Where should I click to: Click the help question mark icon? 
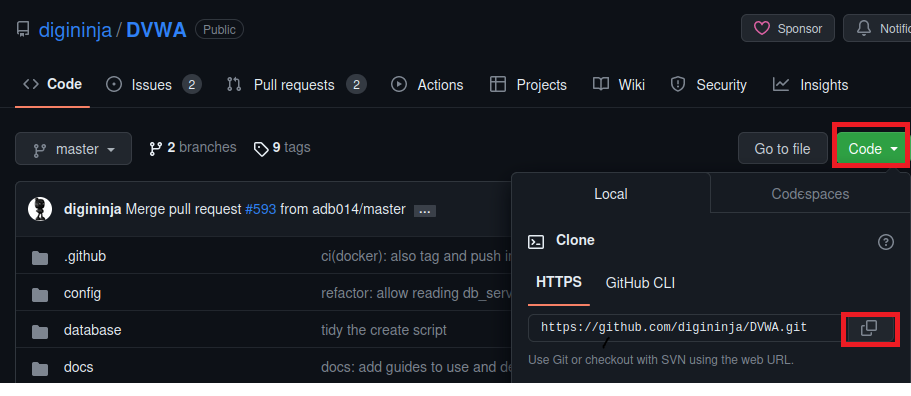tap(885, 242)
